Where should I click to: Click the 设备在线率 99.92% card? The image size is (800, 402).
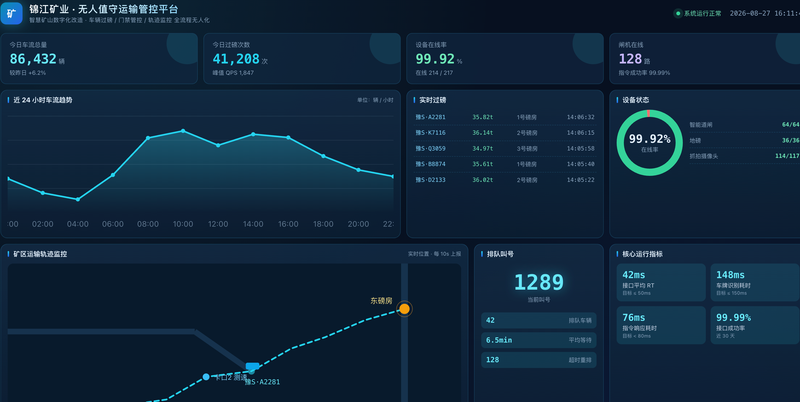(505, 59)
